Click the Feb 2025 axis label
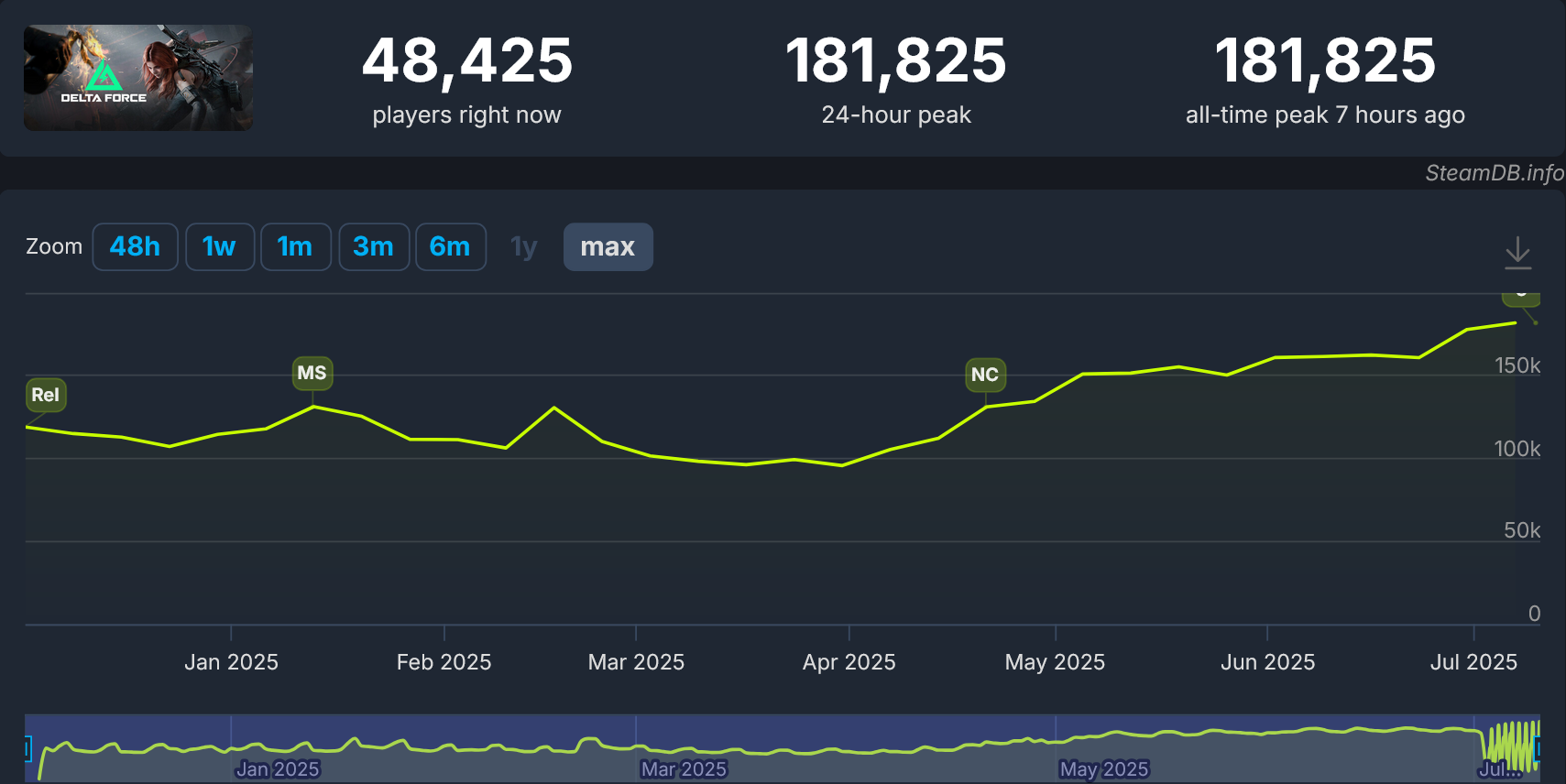The height and width of the screenshot is (784, 1566). (x=444, y=662)
